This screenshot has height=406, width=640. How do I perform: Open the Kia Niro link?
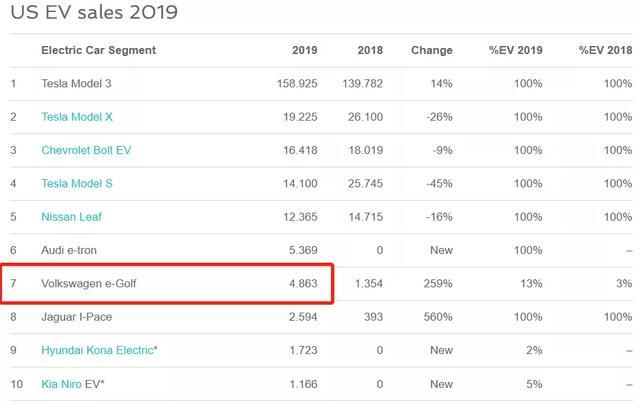(61, 384)
